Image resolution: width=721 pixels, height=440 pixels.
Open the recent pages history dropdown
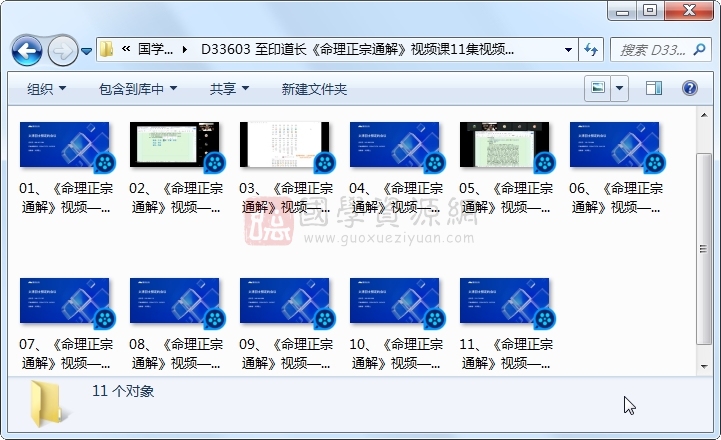tap(86, 51)
